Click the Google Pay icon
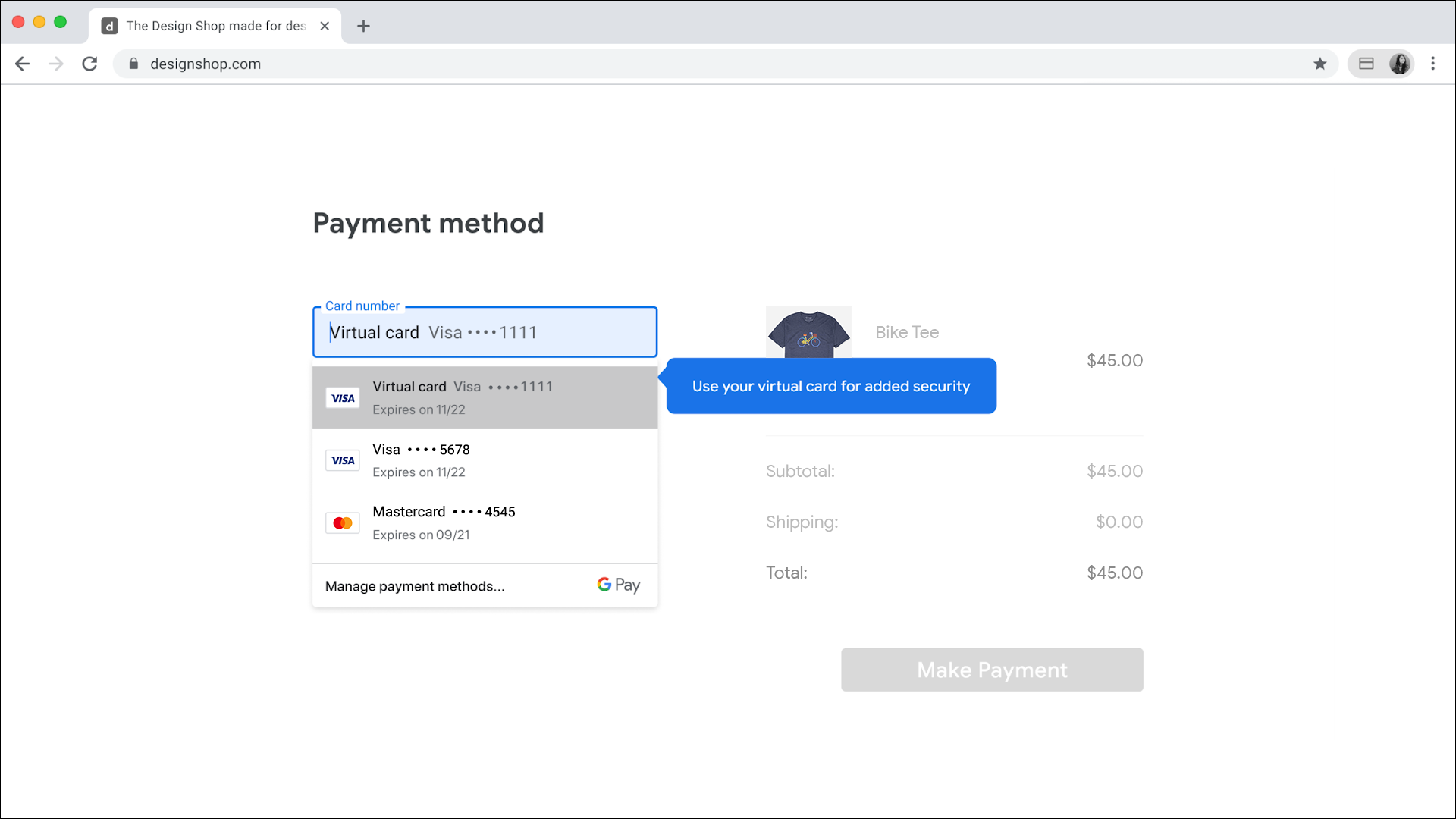1456x819 pixels. pos(618,585)
